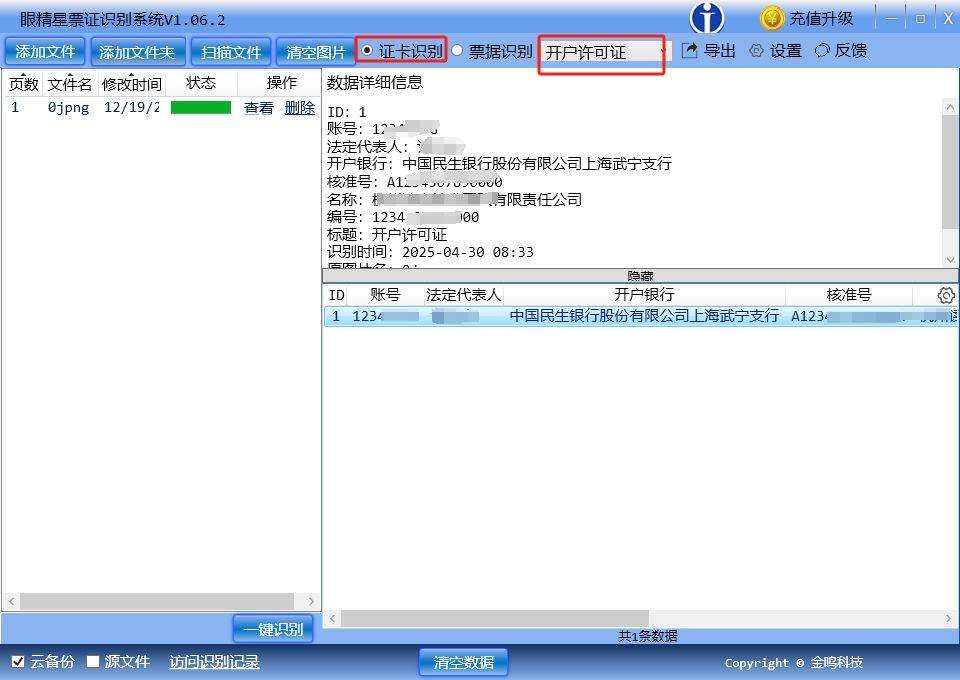Click 核准号 column header
Screen dimensions: 960x680
point(849,295)
